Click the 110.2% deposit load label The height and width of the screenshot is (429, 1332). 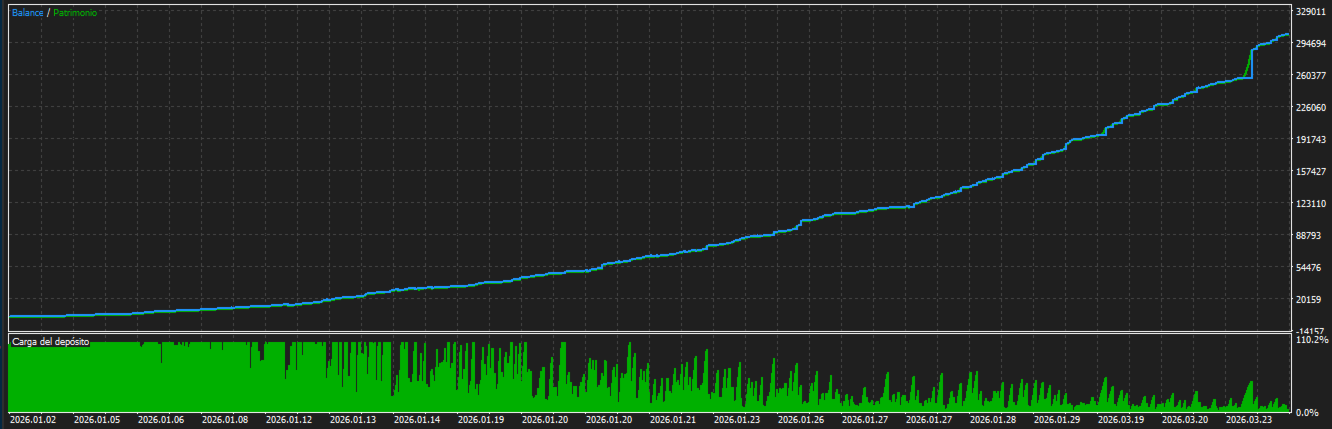[1311, 341]
